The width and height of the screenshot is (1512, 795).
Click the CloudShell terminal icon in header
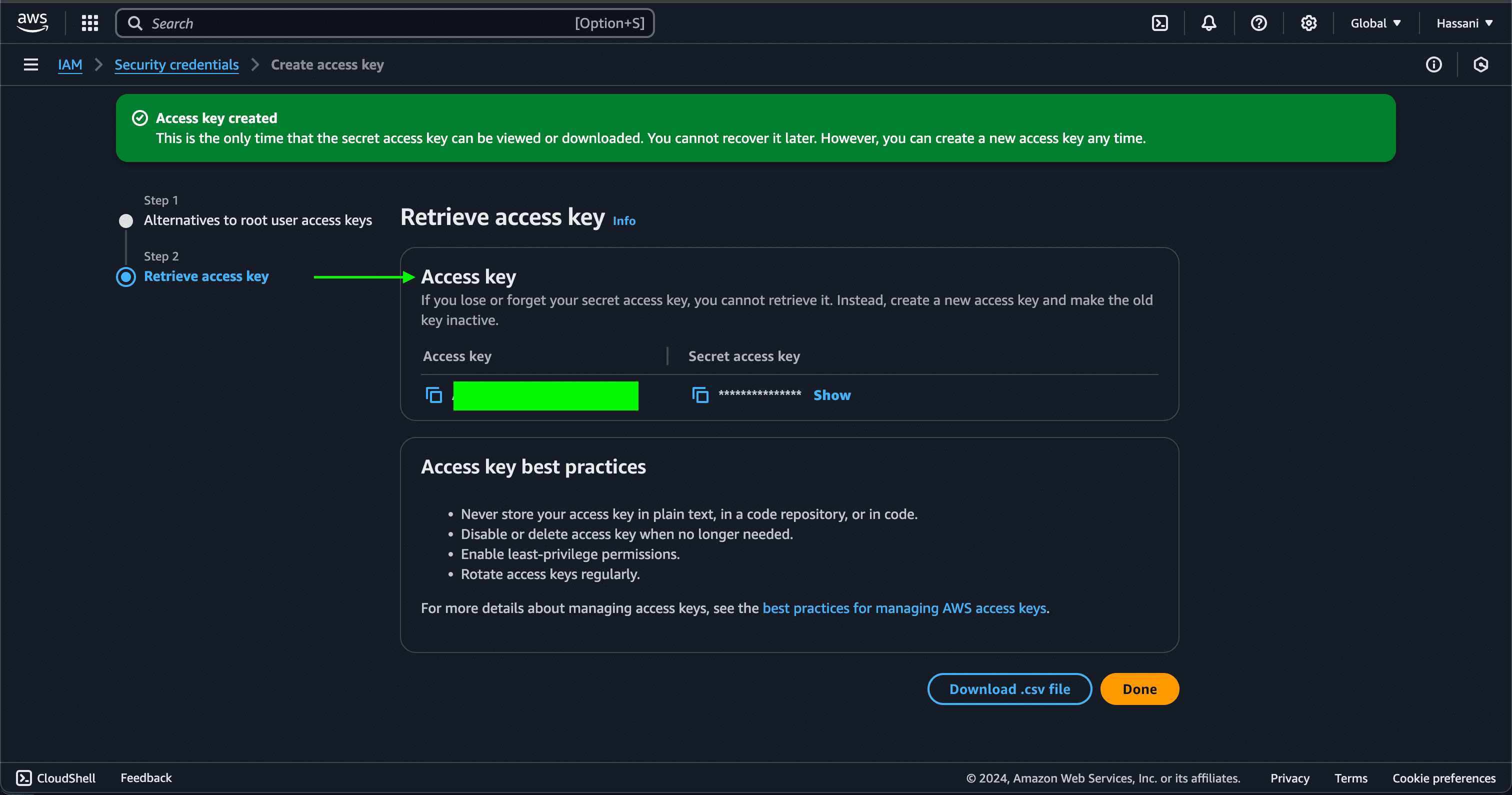tap(1160, 23)
